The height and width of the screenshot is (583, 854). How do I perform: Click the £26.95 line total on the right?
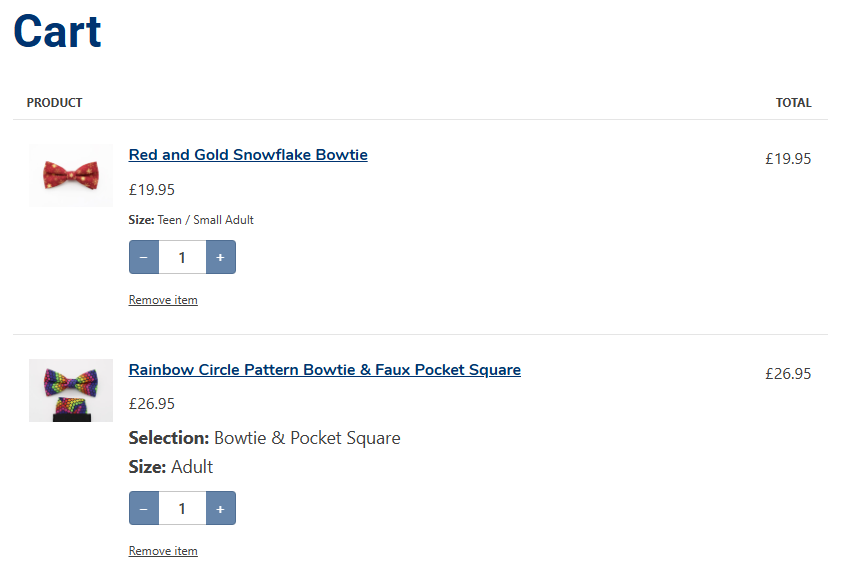click(x=788, y=374)
